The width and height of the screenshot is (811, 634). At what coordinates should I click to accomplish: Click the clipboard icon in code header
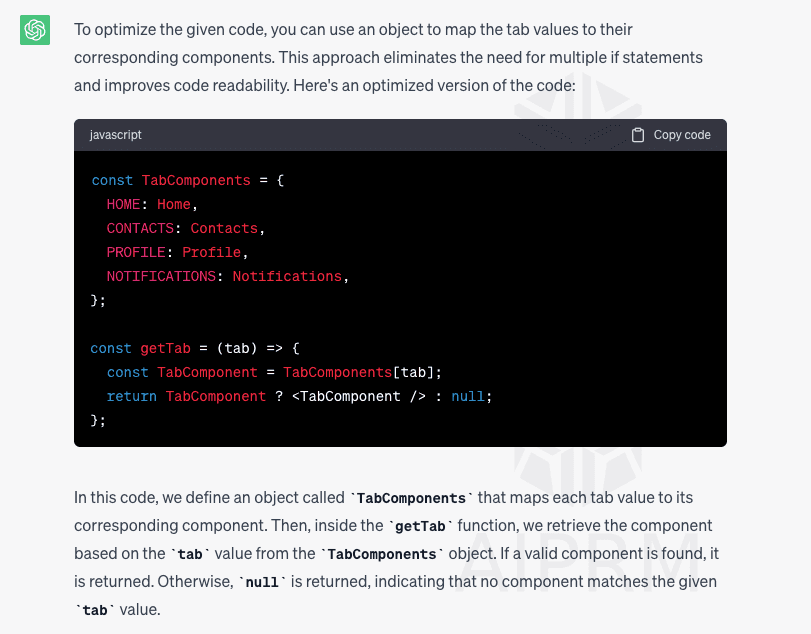point(638,135)
